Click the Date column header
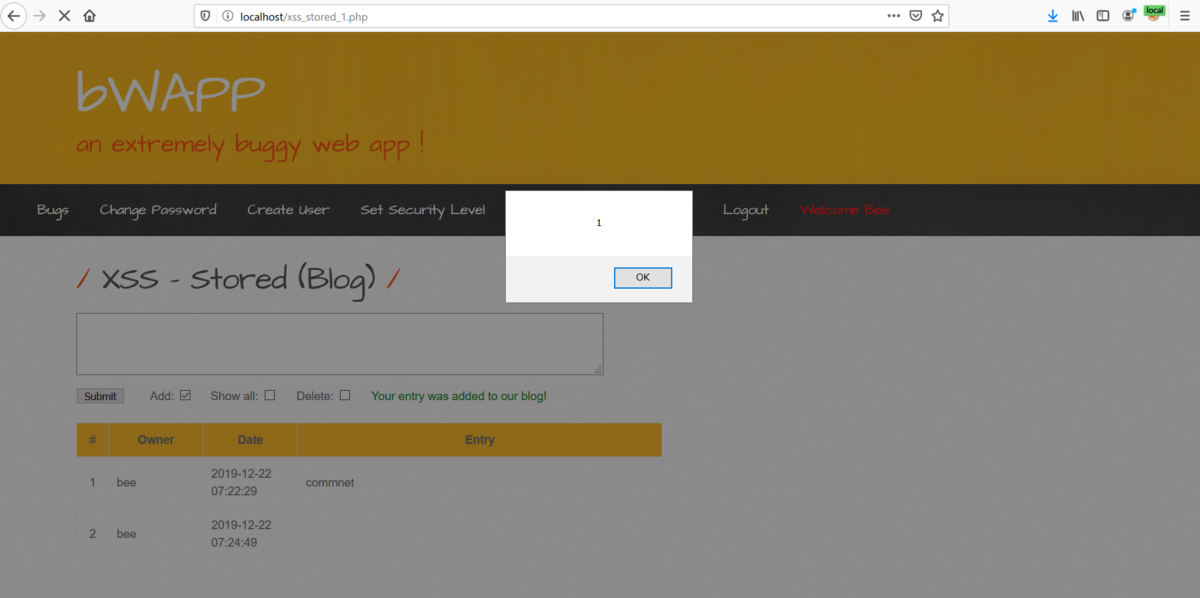Image resolution: width=1200 pixels, height=598 pixels. [250, 440]
